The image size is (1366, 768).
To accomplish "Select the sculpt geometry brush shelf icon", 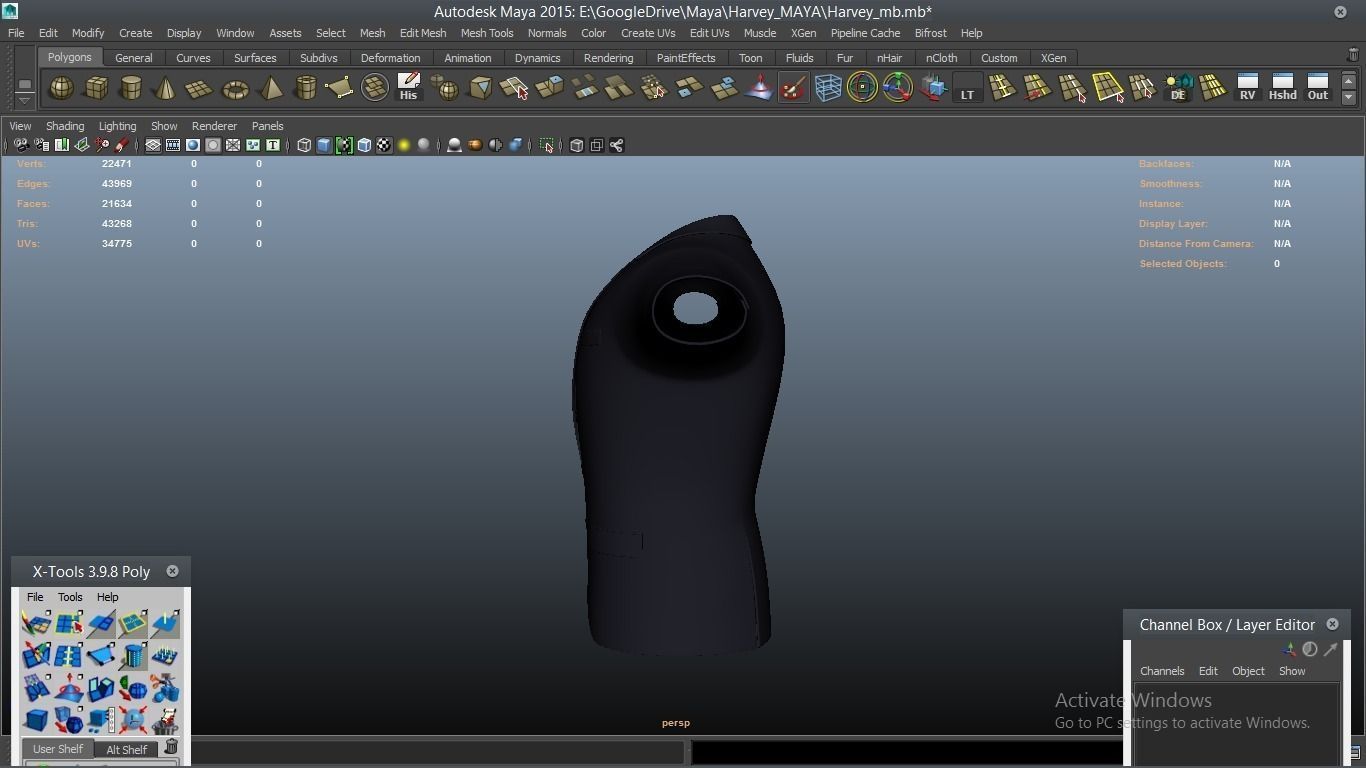I will click(793, 88).
